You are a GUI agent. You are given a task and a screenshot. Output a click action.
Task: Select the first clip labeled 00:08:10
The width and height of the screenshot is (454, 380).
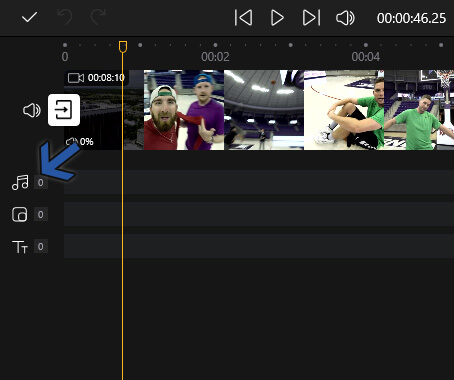click(104, 110)
